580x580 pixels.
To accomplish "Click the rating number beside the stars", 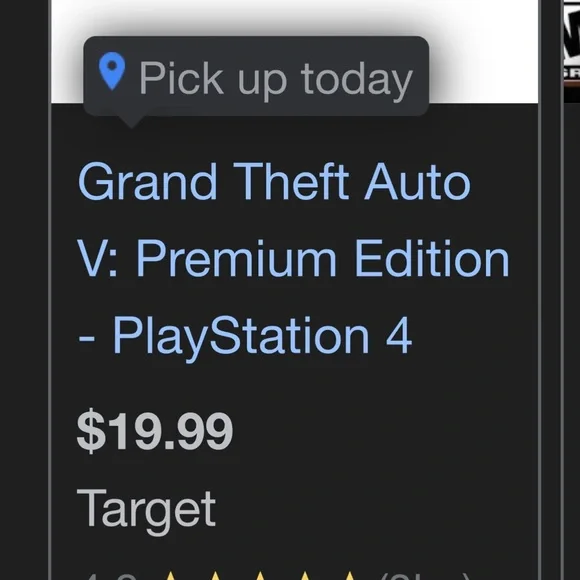I will [111, 576].
